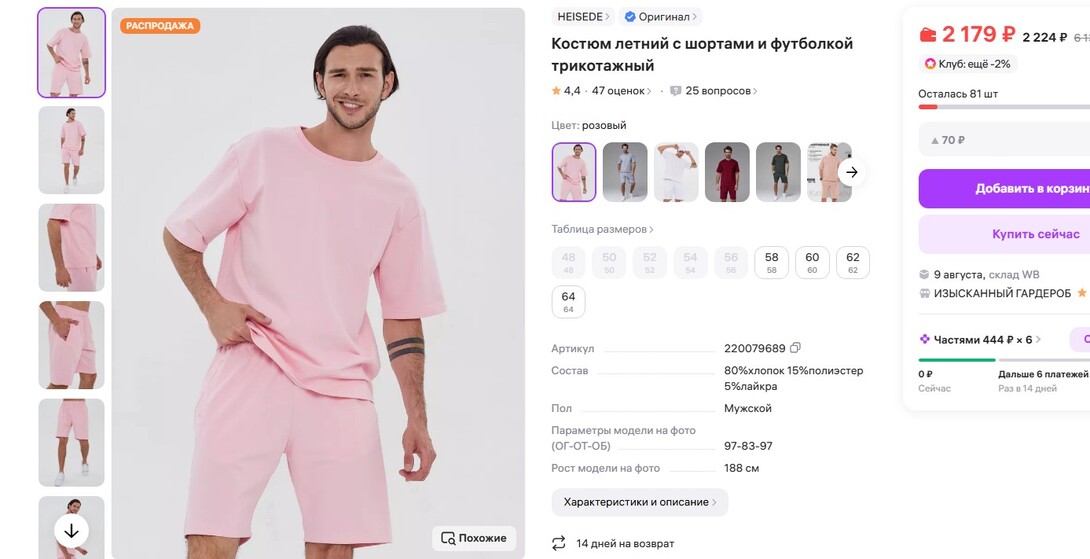
Task: Show the second product photo thumbnail
Action: click(71, 150)
